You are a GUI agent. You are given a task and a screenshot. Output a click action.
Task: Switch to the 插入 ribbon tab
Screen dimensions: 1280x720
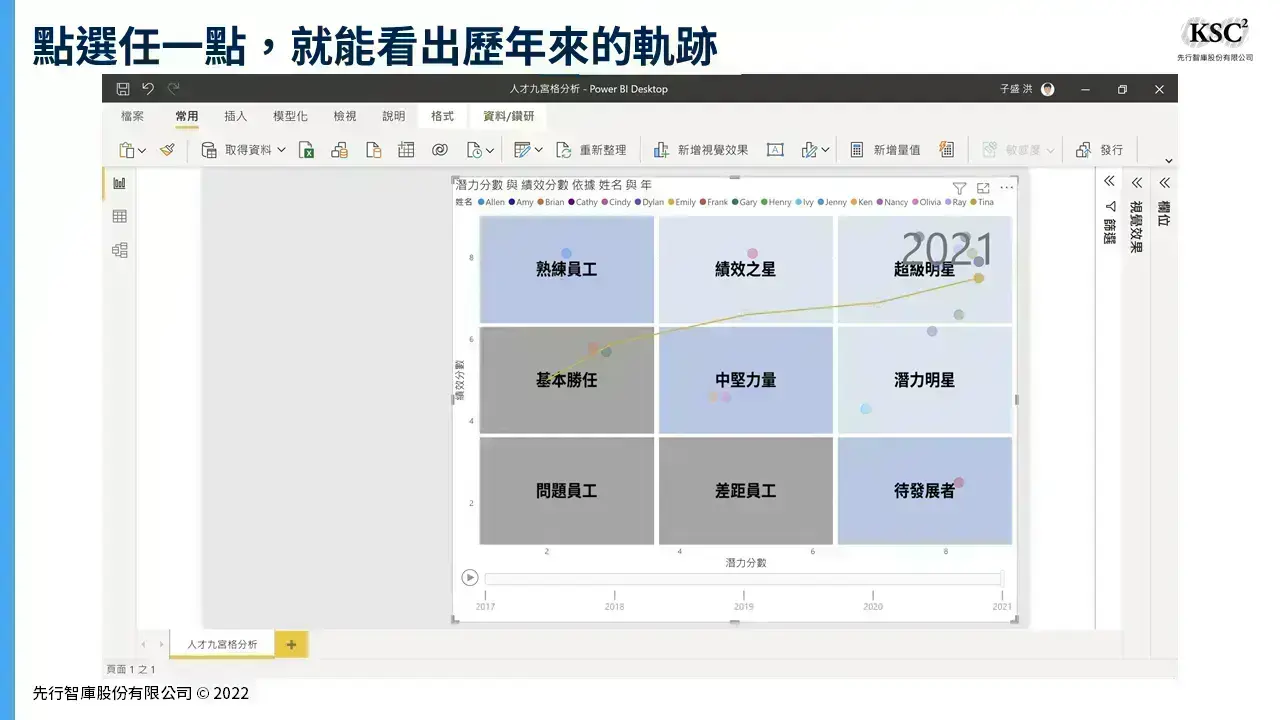click(x=236, y=116)
